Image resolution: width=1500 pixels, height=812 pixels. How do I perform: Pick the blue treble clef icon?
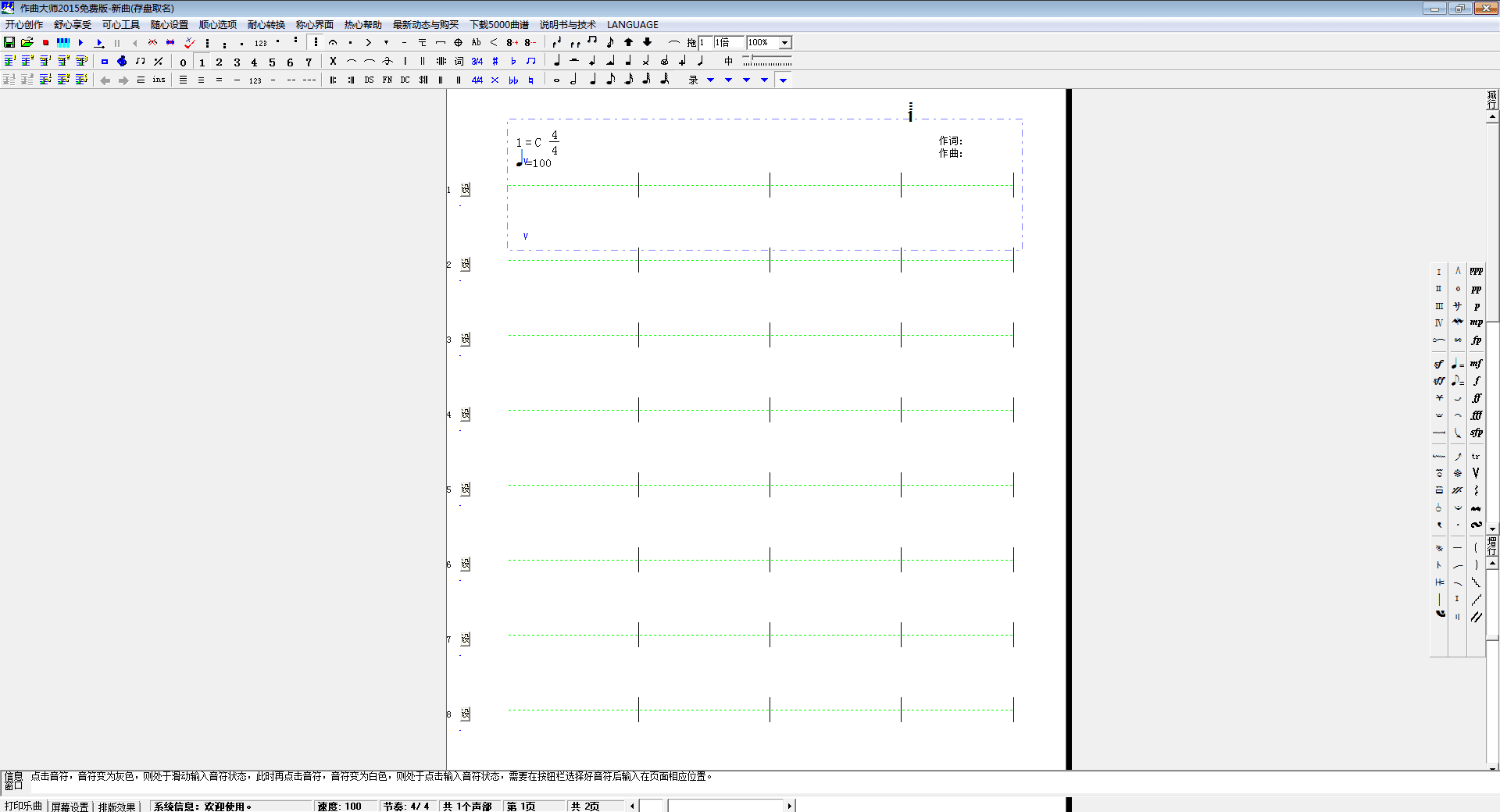pos(122,61)
